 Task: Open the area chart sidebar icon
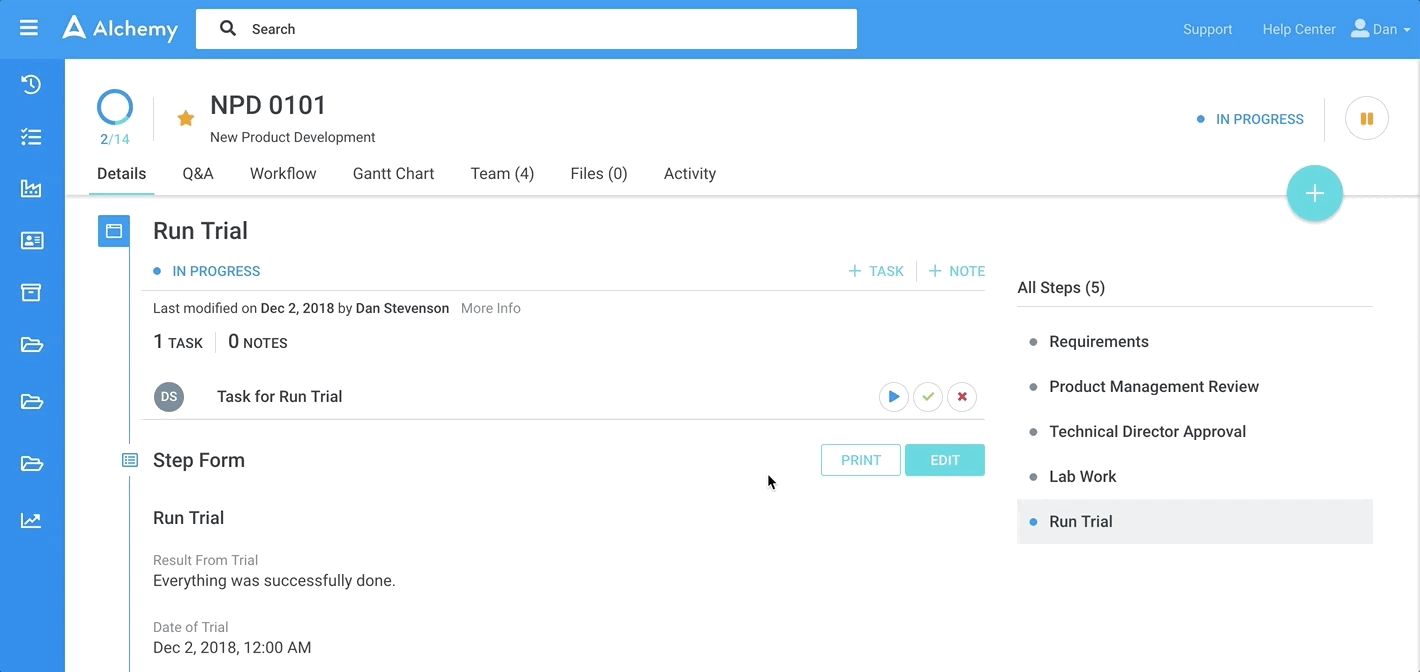[x=31, y=188]
